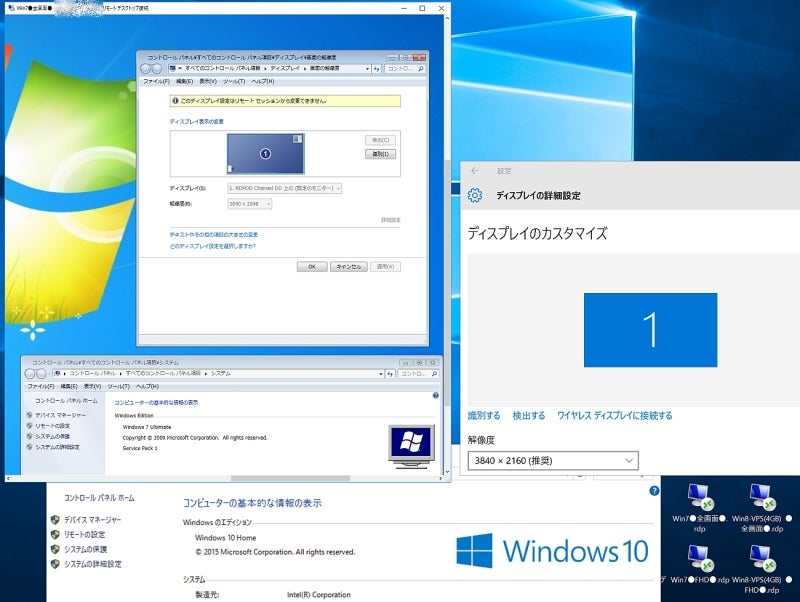This screenshot has width=800, height=602.
Task: Open コントロール パネル ホーム in Windows 10 System
Action: pyautogui.click(x=99, y=498)
